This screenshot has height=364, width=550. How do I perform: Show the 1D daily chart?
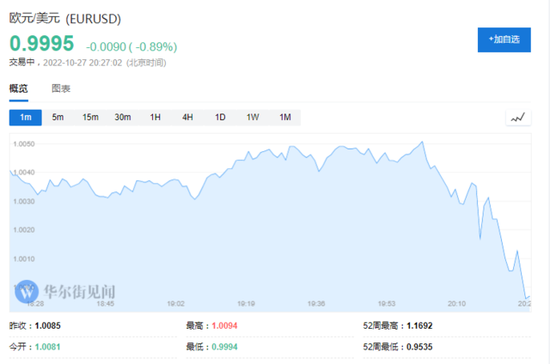coord(220,117)
